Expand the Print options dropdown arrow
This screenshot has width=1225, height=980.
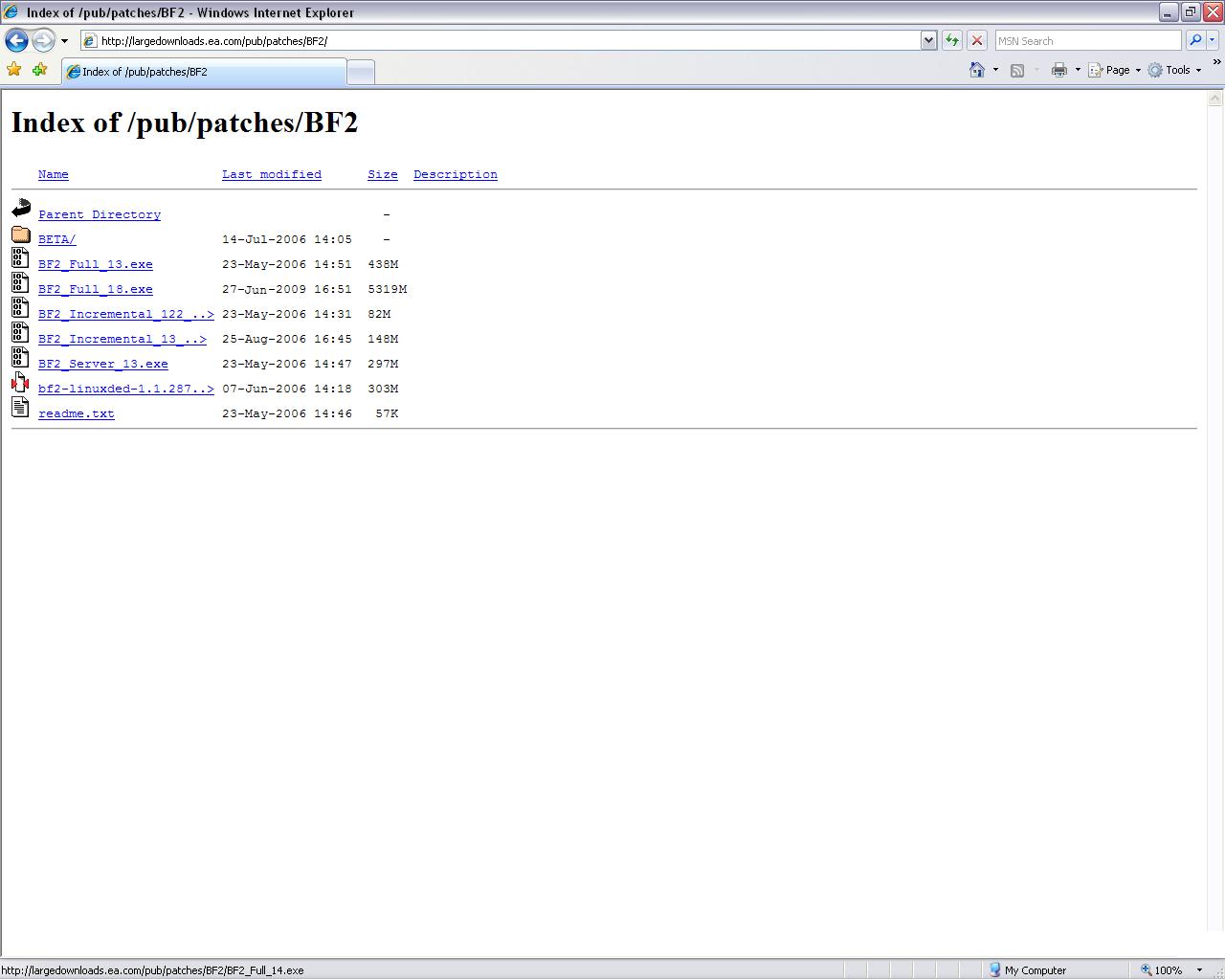[1078, 70]
